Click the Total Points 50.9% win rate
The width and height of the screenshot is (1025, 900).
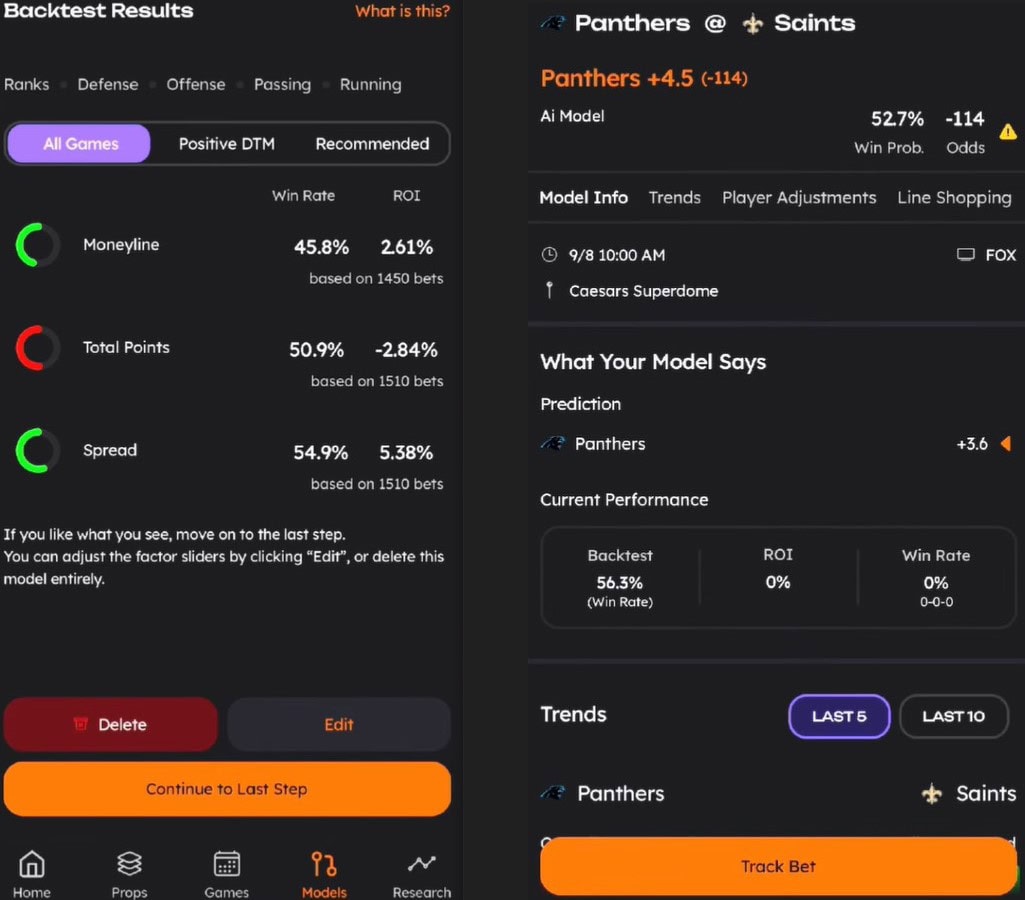click(x=316, y=350)
